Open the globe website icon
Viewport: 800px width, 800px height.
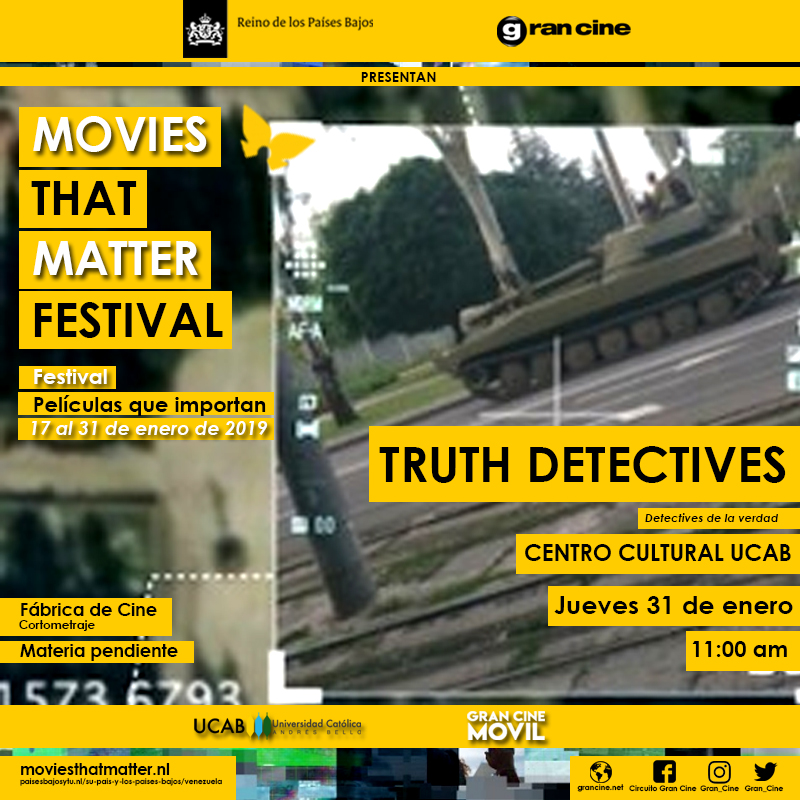click(x=601, y=772)
